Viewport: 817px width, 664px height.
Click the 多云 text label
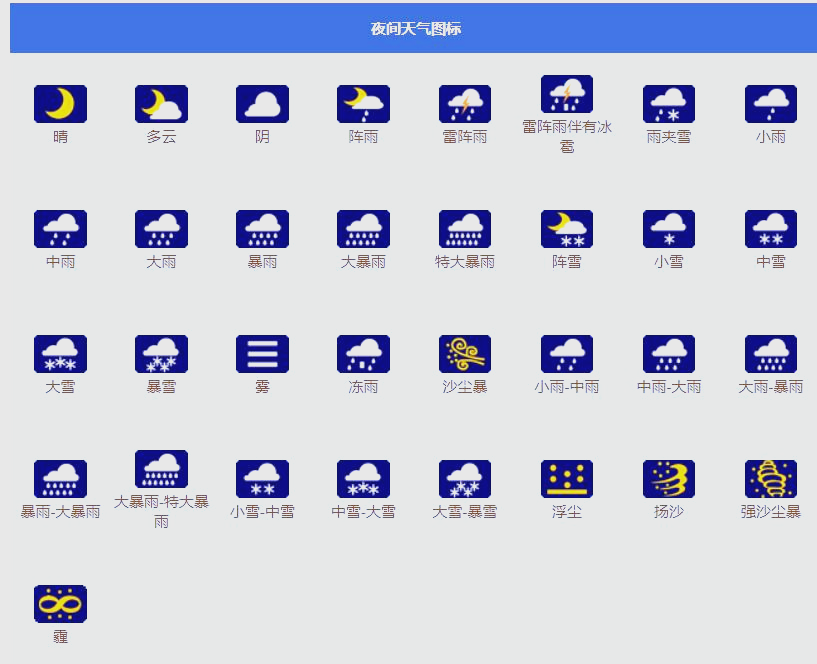coord(162,137)
